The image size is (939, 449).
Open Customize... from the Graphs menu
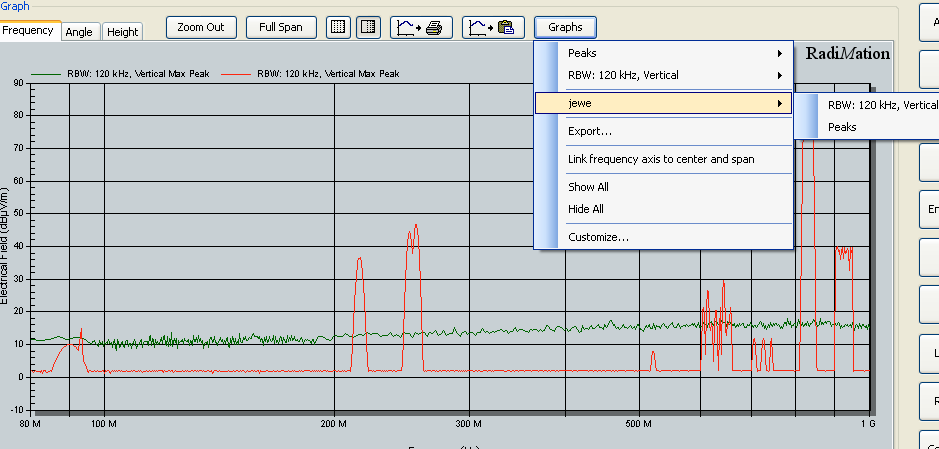point(598,237)
